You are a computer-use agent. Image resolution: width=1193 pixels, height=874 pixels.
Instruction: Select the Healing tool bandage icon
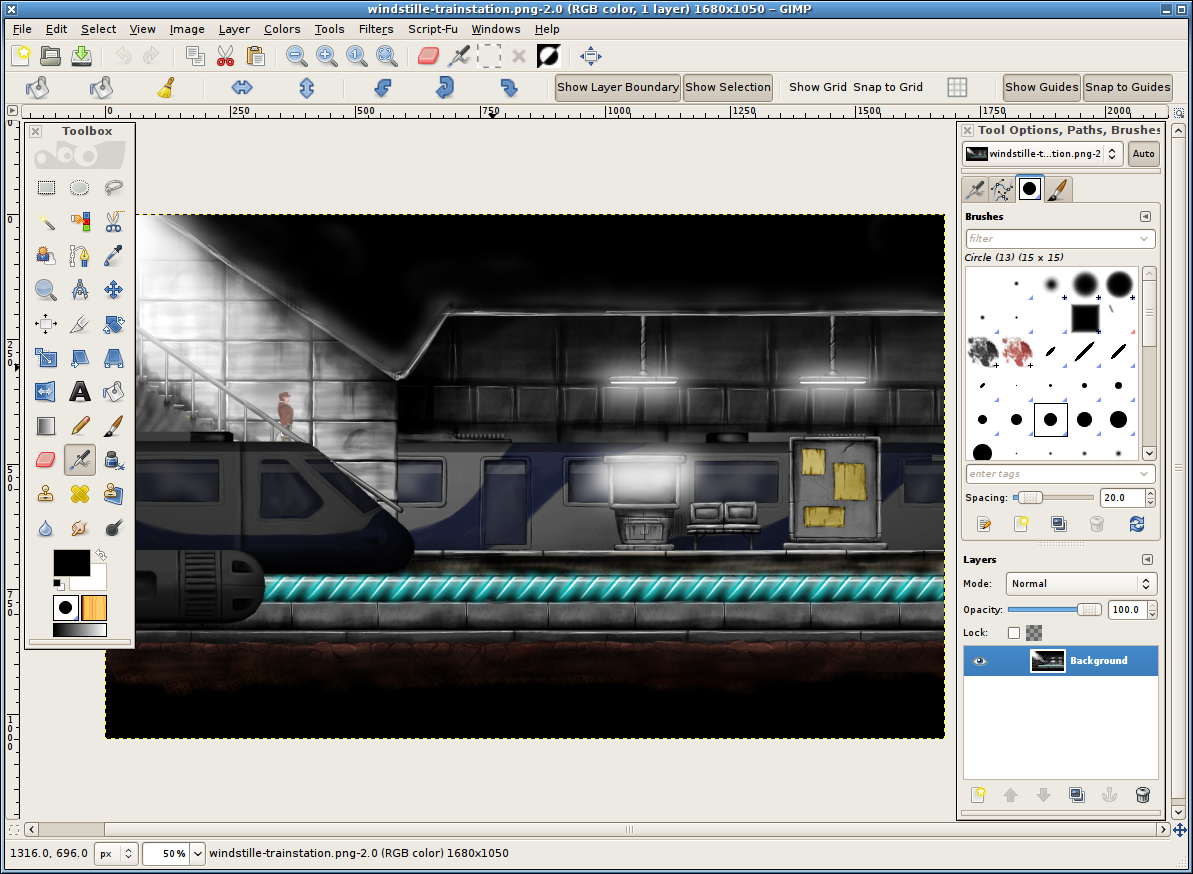pyautogui.click(x=79, y=493)
